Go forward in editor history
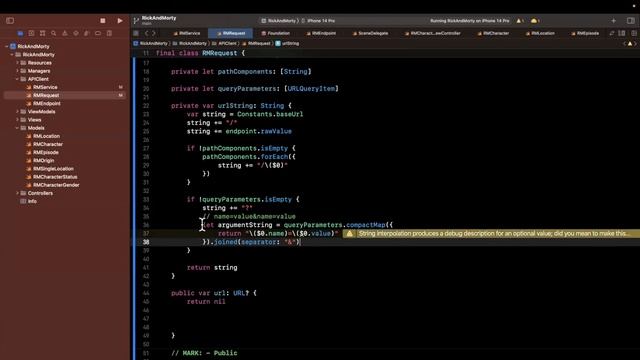Viewport: 640px width, 360px height. [154, 33]
